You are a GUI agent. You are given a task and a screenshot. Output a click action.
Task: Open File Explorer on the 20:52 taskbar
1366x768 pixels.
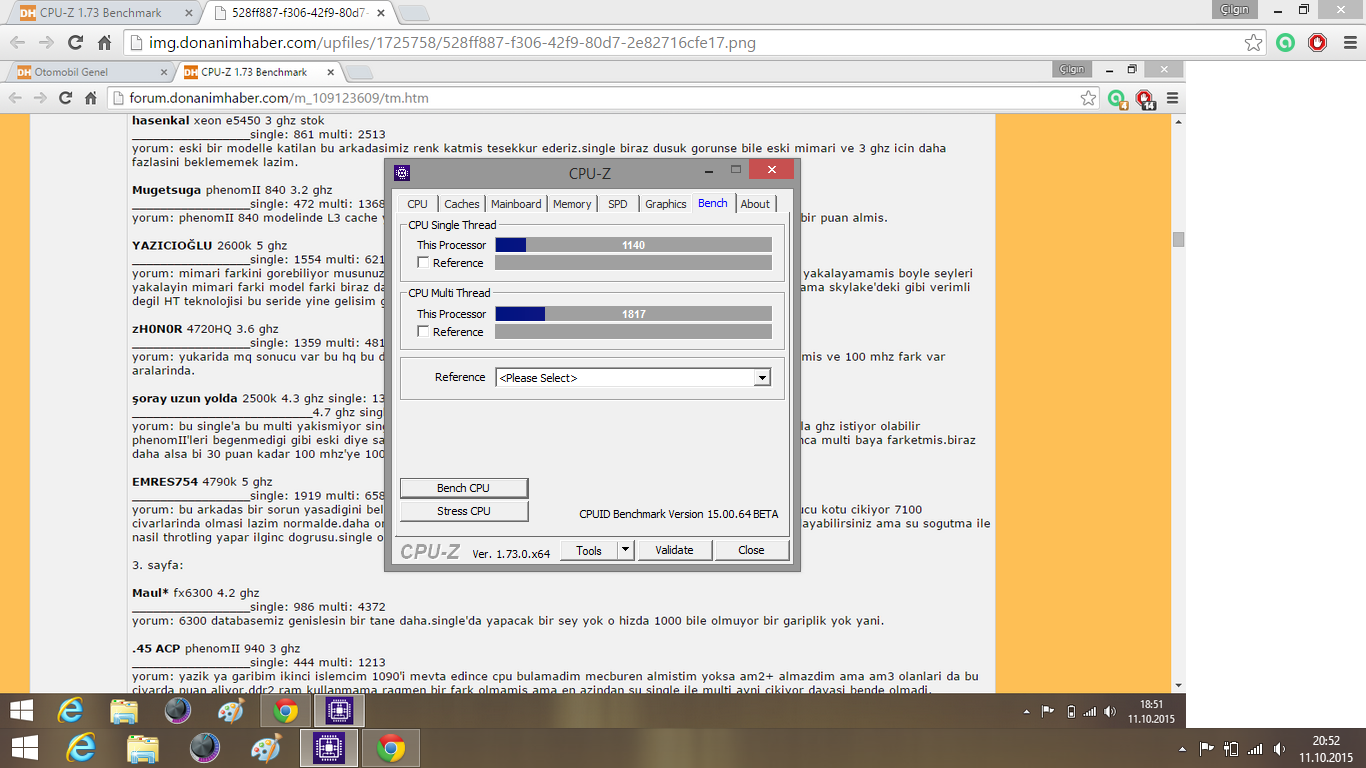click(143, 748)
